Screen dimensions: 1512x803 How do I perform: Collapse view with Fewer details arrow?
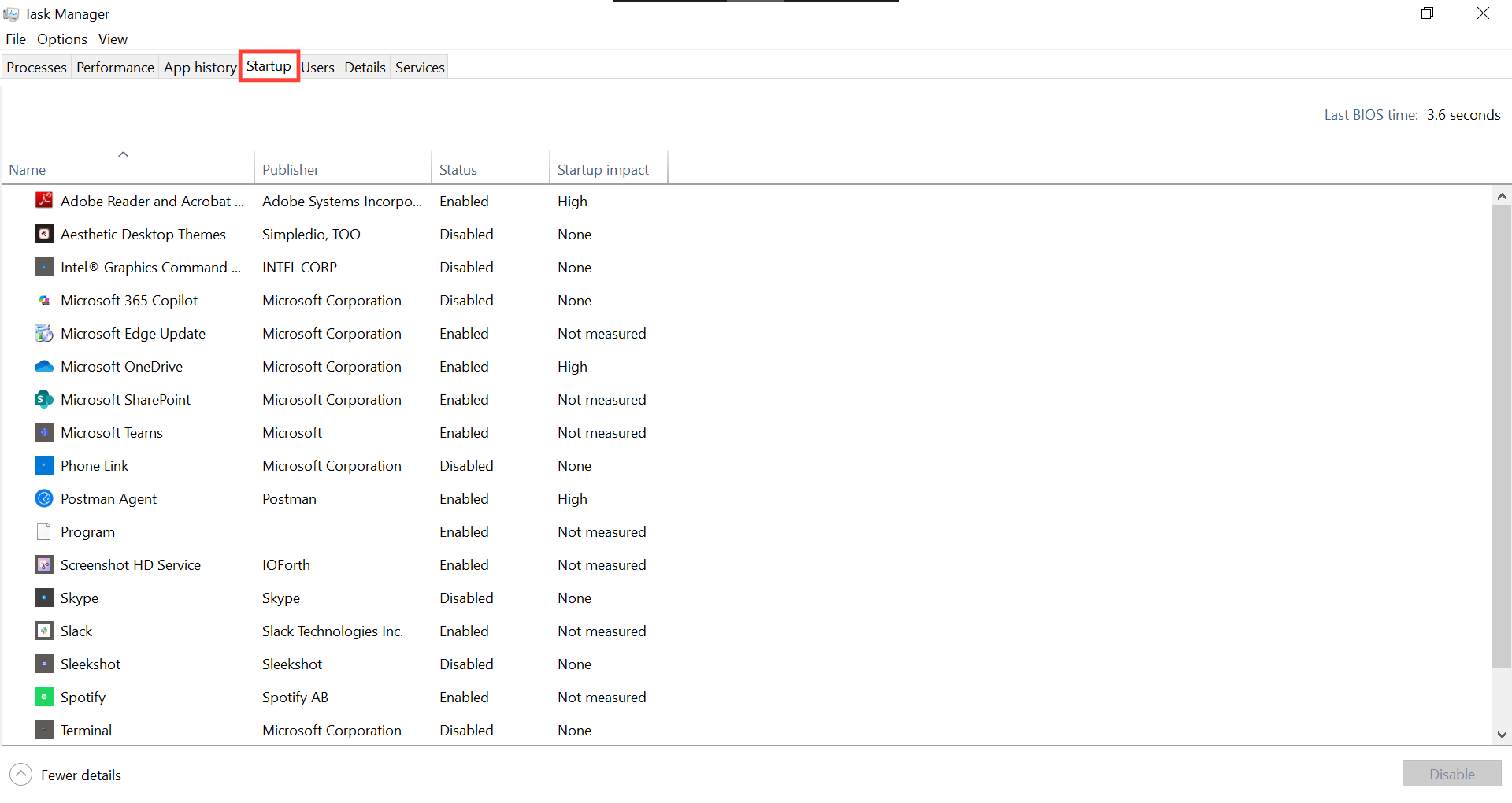21,775
